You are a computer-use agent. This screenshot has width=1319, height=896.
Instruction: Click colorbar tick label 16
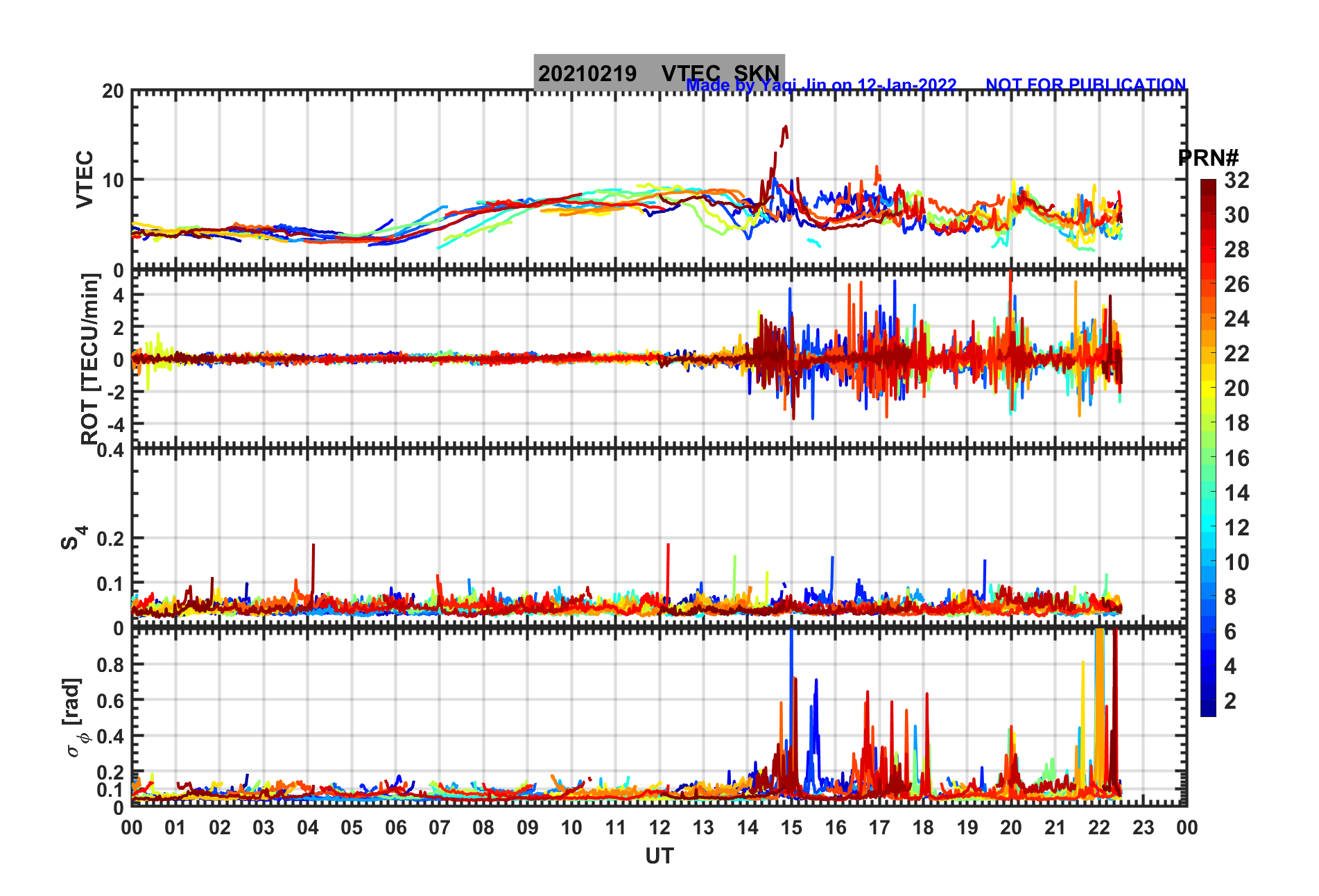pyautogui.click(x=1236, y=458)
